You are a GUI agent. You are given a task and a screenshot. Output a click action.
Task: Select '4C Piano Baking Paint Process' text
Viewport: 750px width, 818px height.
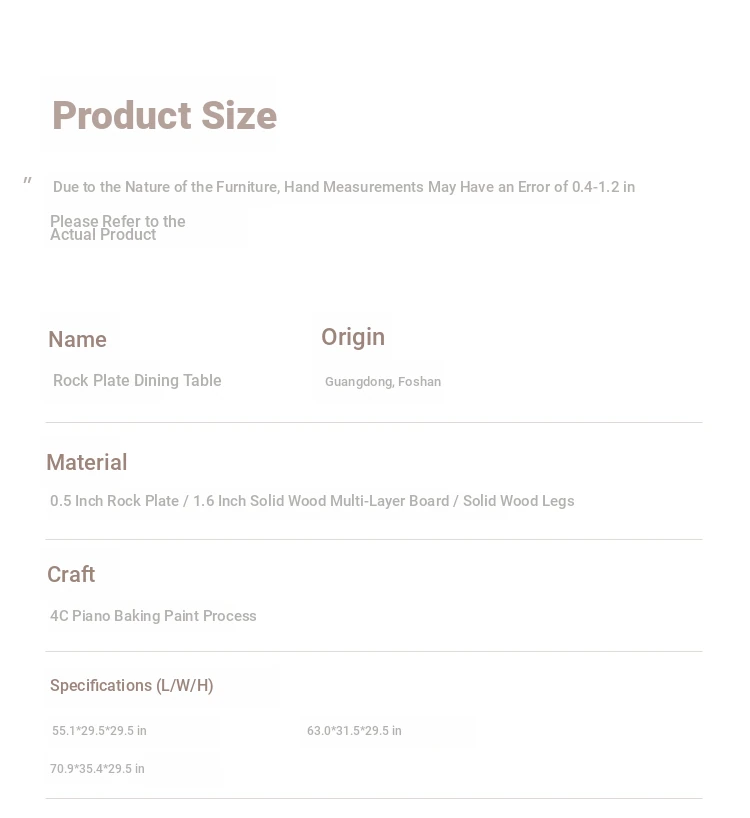pyautogui.click(x=153, y=616)
